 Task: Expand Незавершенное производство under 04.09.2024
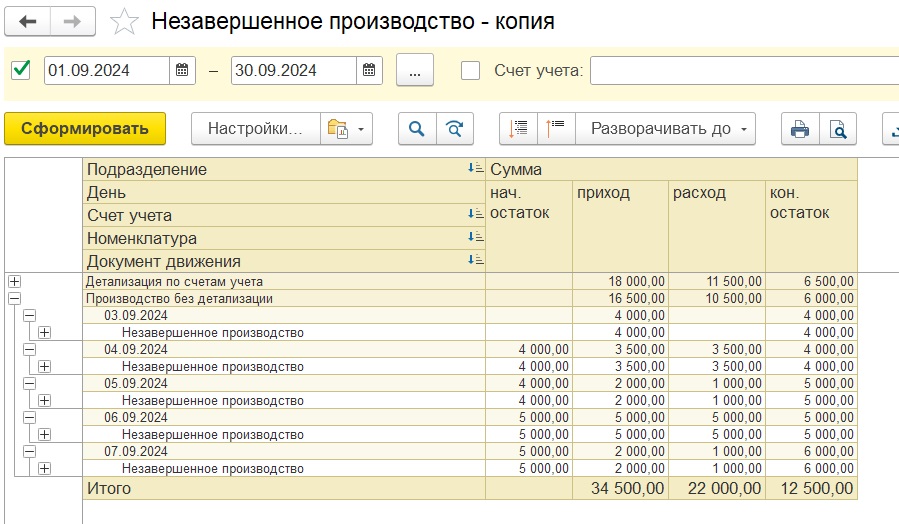(x=44, y=366)
